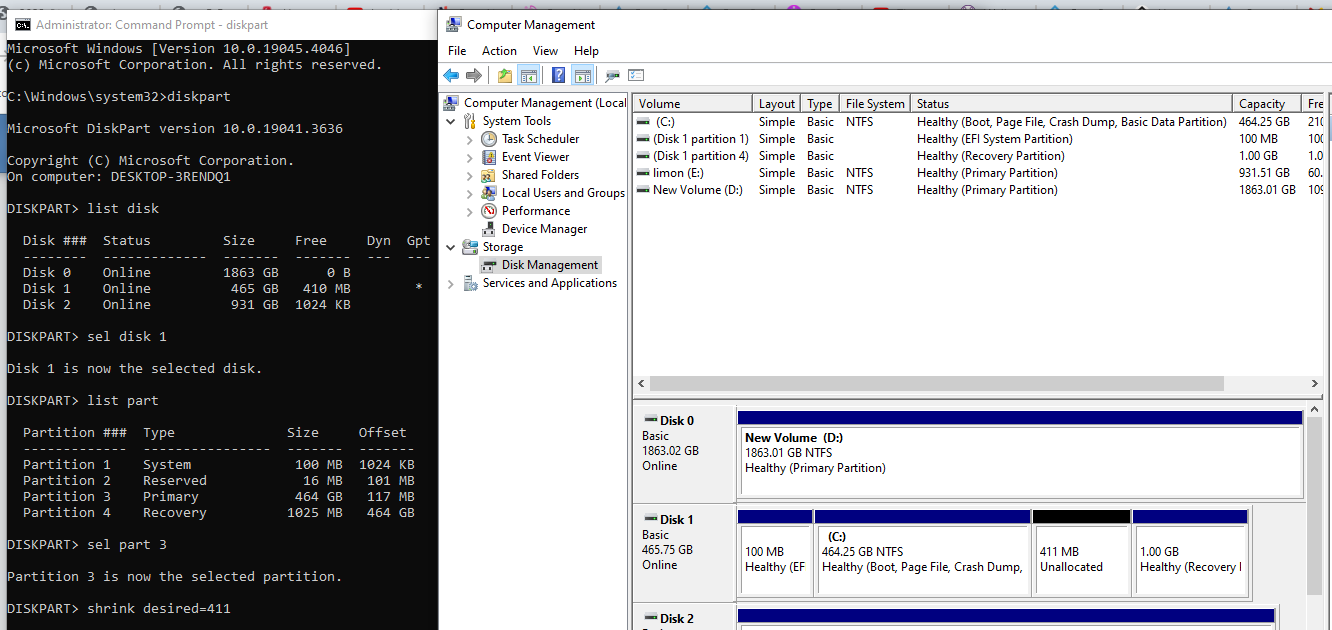Sort by the File System column header
The width and height of the screenshot is (1332, 630).
point(875,104)
